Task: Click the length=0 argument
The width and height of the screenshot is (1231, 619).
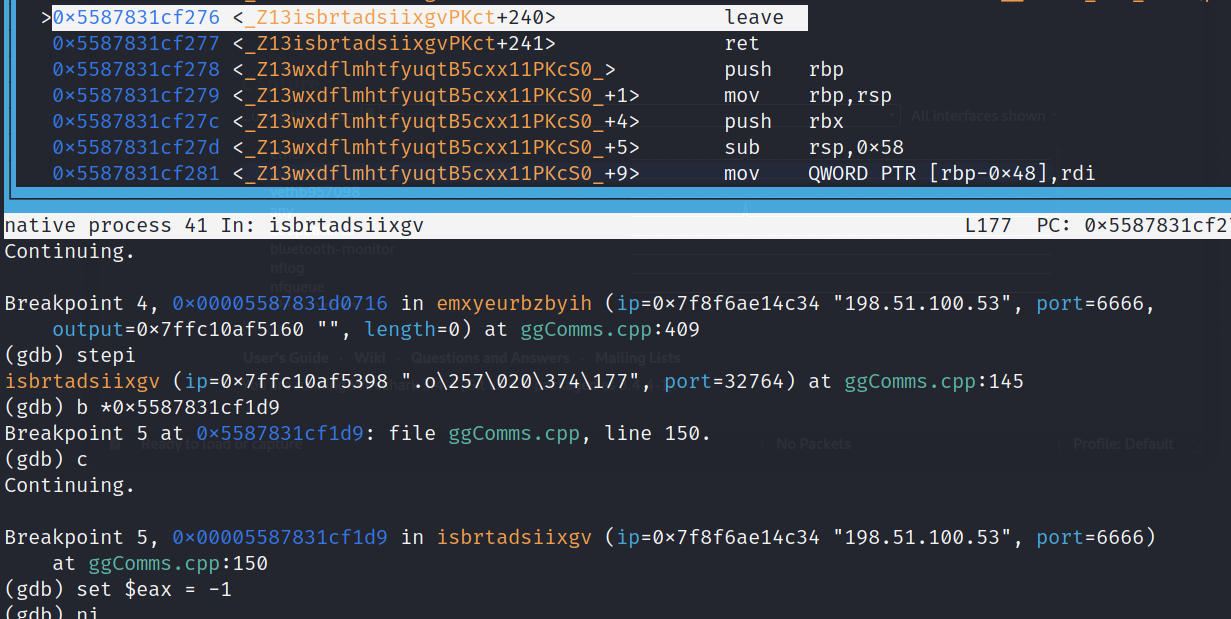Action: [424, 329]
